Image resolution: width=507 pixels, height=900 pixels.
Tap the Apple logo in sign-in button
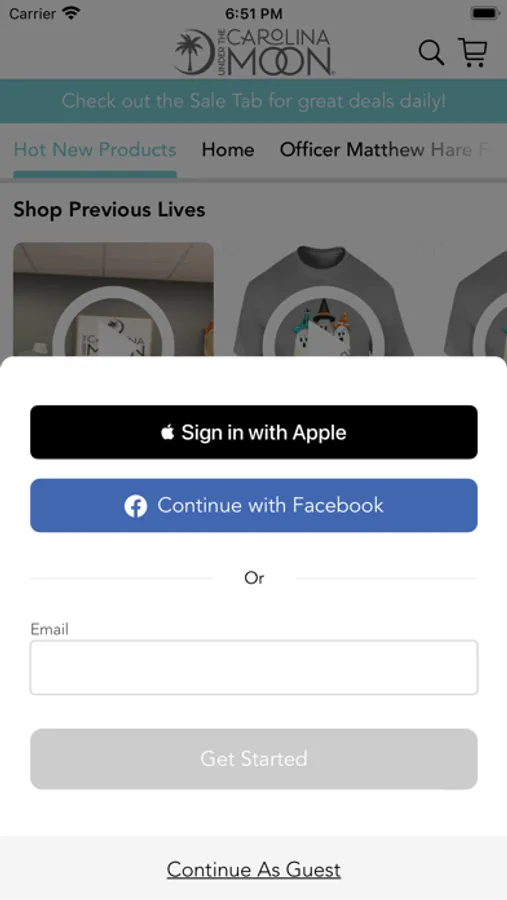coord(167,432)
